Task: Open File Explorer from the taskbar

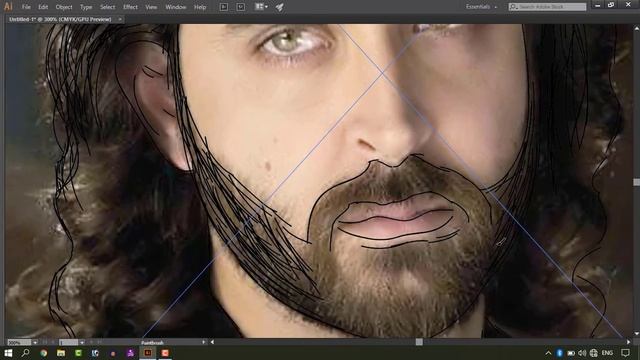Action: (61, 353)
